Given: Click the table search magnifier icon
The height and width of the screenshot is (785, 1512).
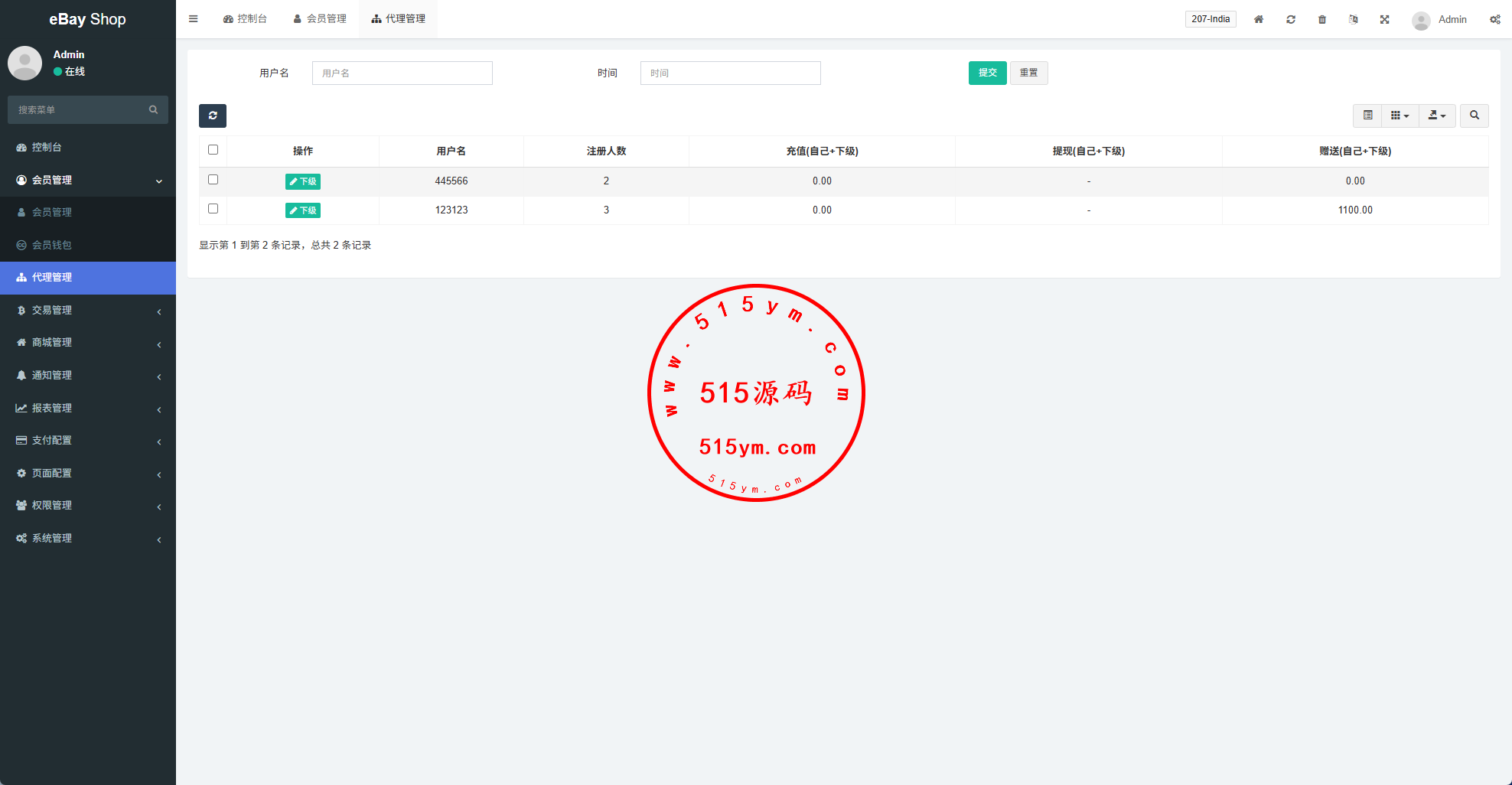Looking at the screenshot, I should [1475, 116].
